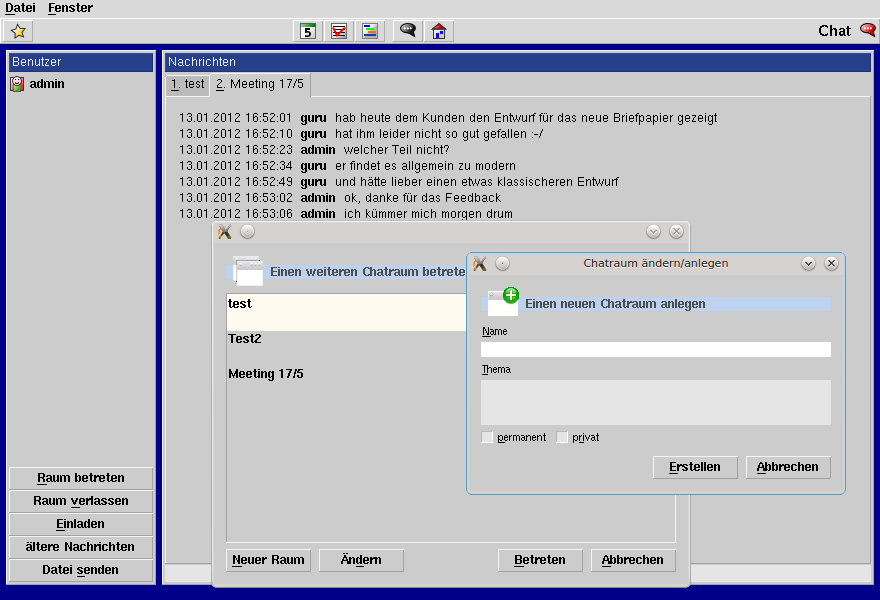Click the Datei senden button
This screenshot has width=880, height=600.
[81, 570]
